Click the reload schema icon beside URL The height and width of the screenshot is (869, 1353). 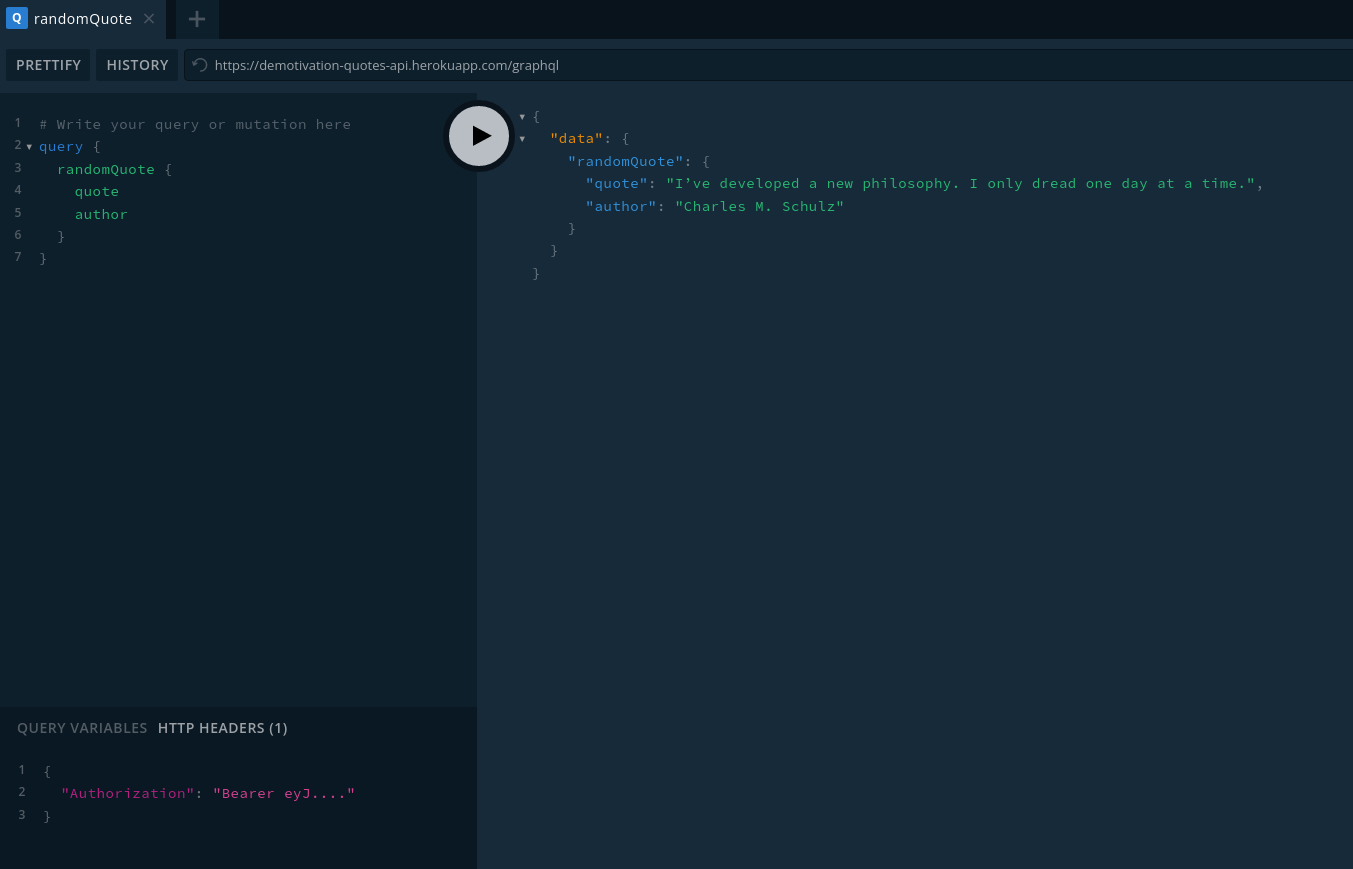200,65
